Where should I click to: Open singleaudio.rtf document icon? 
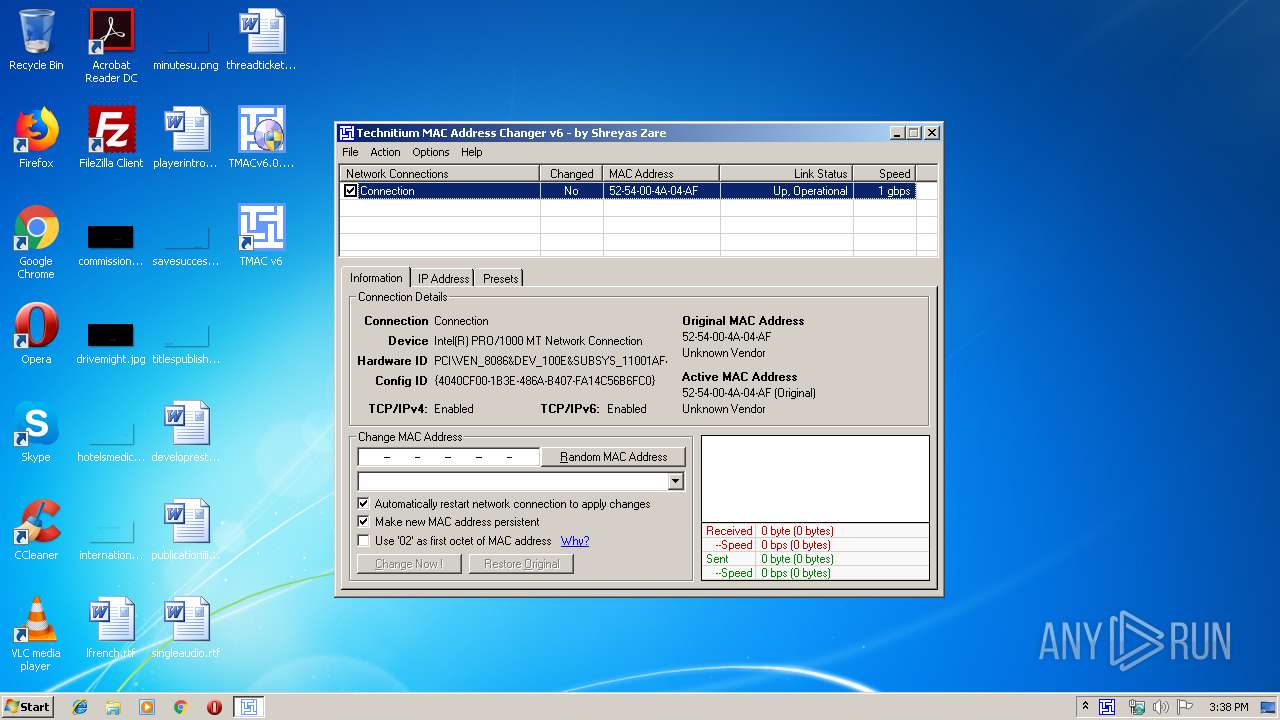[x=186, y=628]
